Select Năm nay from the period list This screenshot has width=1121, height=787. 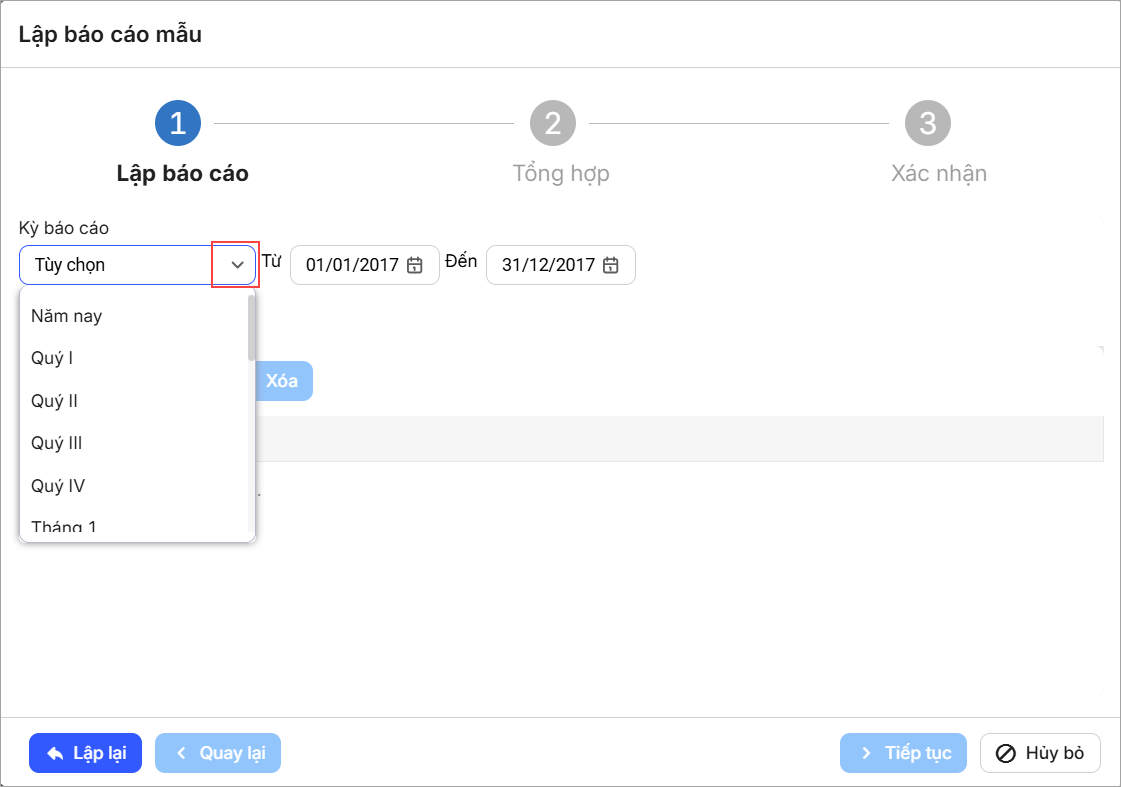(x=67, y=316)
